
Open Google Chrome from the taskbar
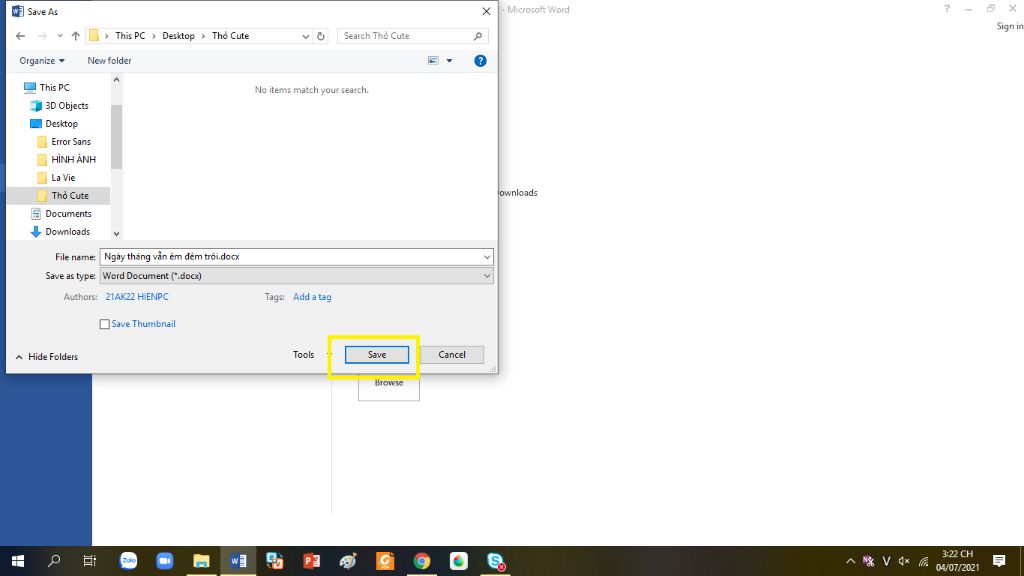coord(422,561)
